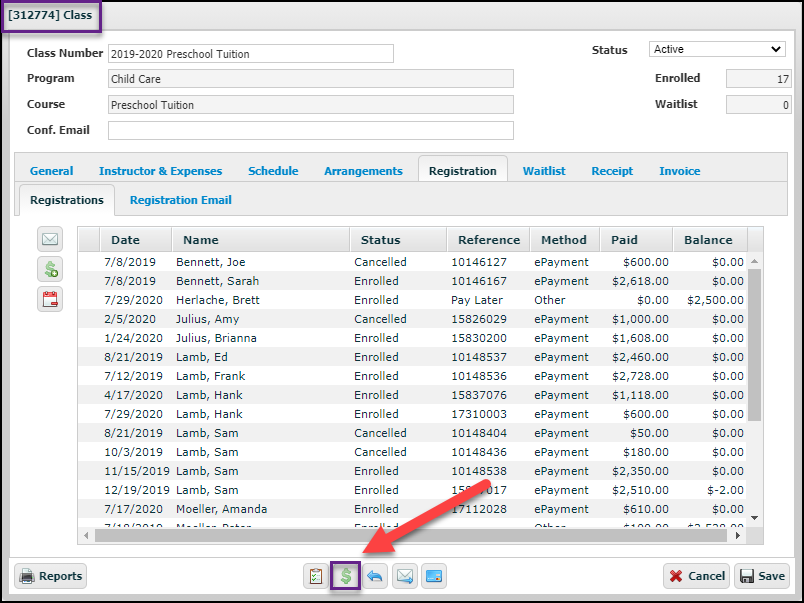Switch to the Invoice tab
Viewport: 804px width, 603px height.
tap(679, 171)
